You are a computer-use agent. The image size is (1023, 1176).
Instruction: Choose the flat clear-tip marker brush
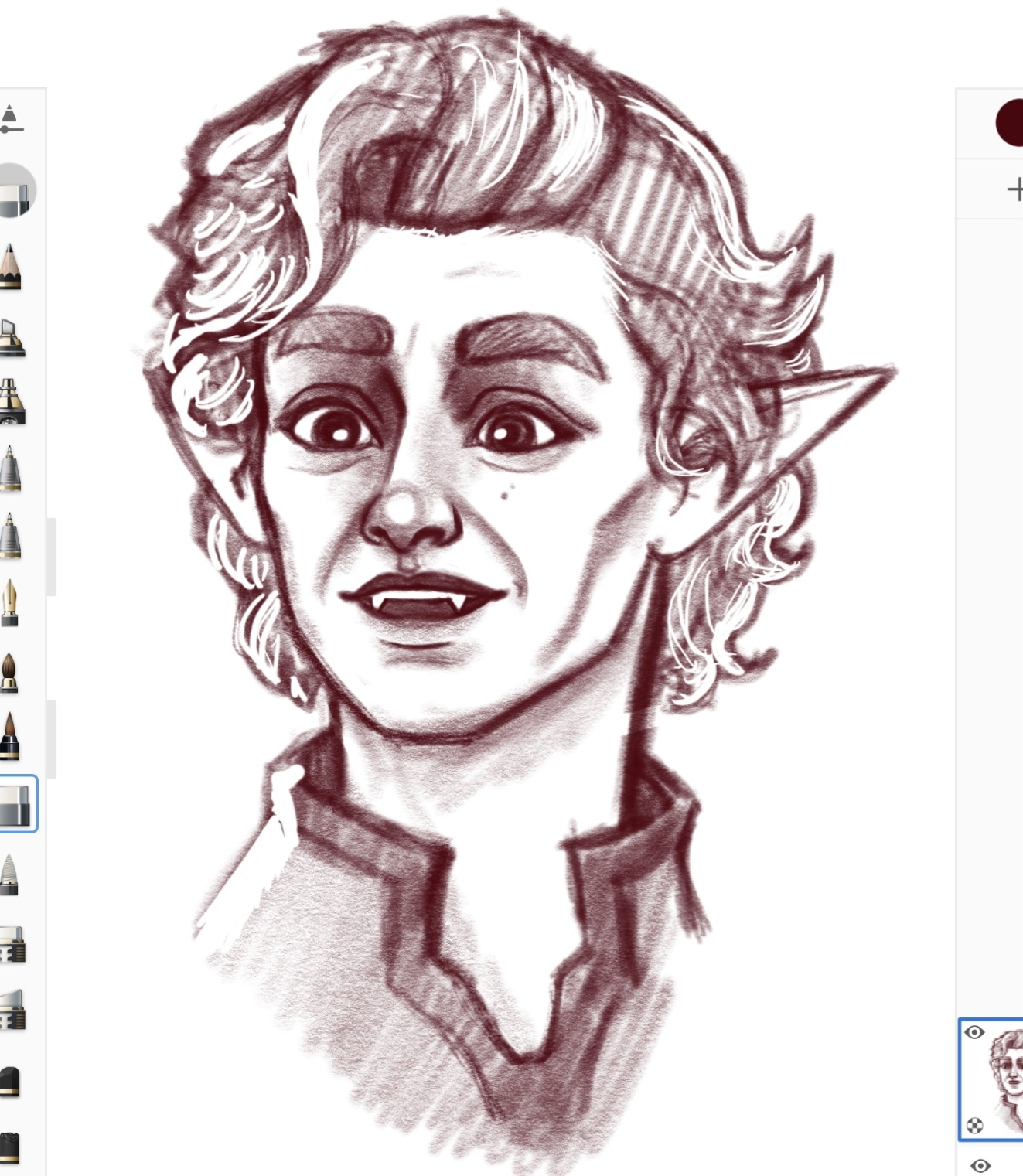tap(13, 944)
